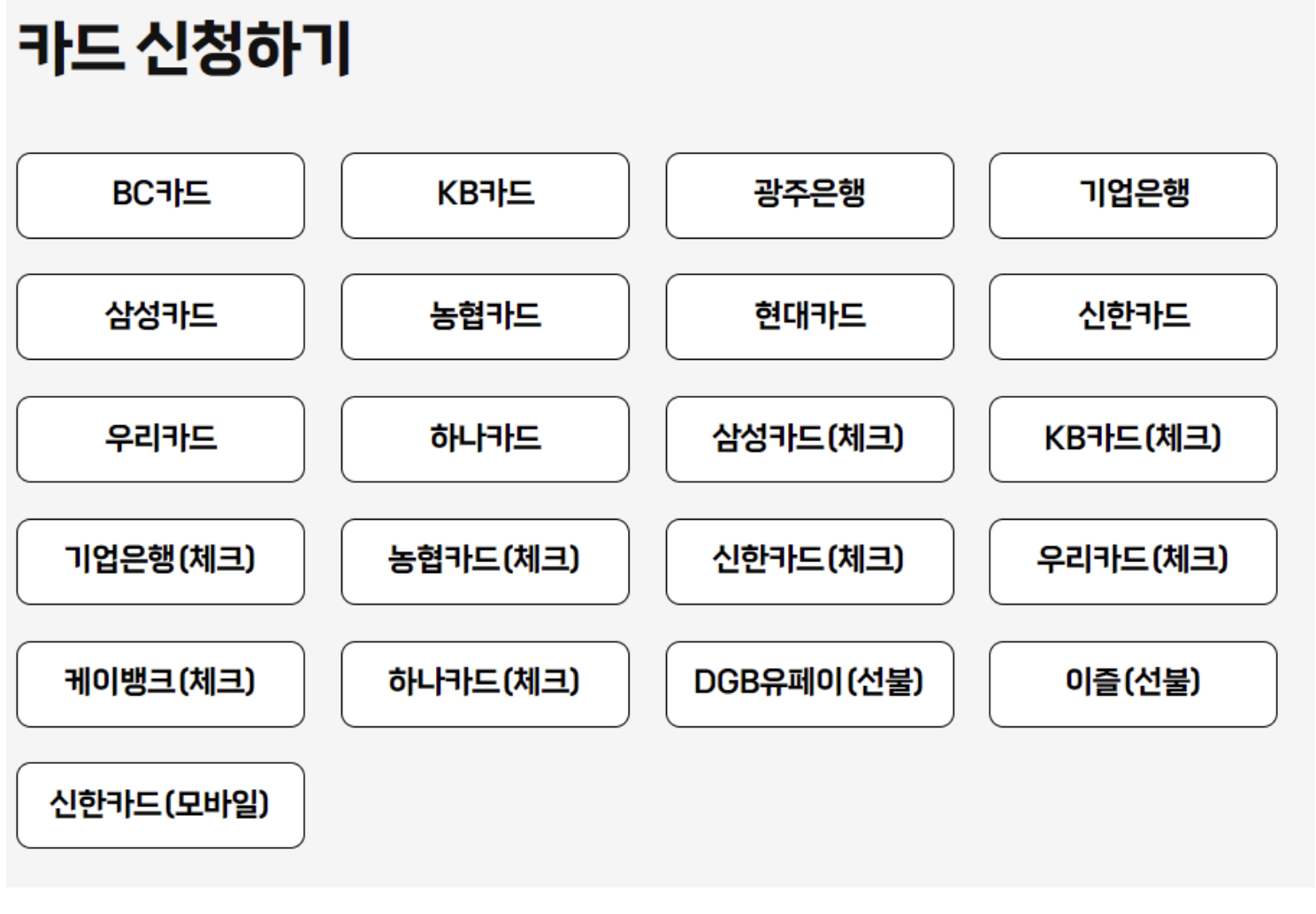Click the 우리카드 button
The width and height of the screenshot is (1316, 914).
pos(159,439)
